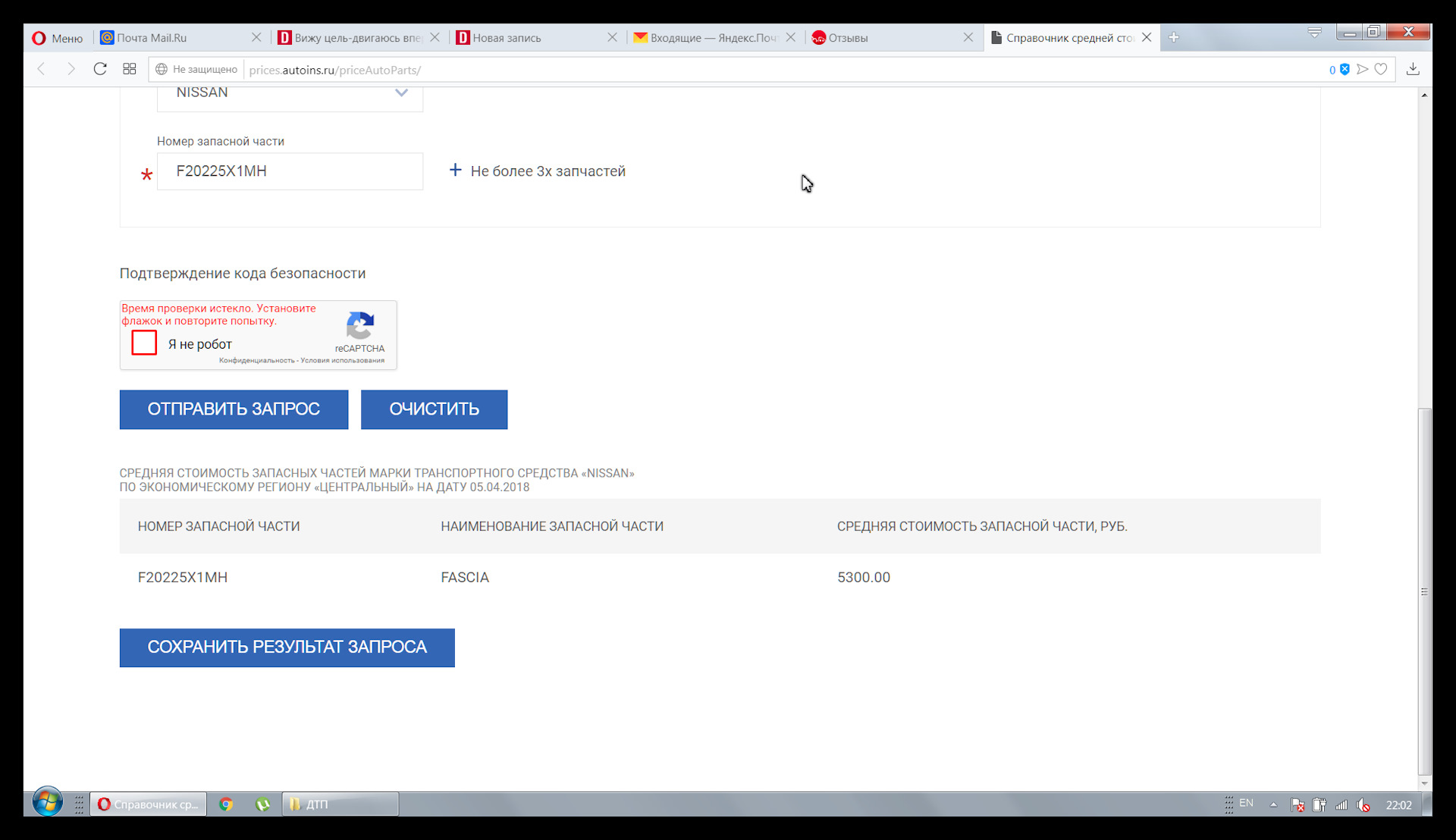Click the ОТПРАВИТЬ ЗАПРОС button
The height and width of the screenshot is (840, 1456).
234,409
